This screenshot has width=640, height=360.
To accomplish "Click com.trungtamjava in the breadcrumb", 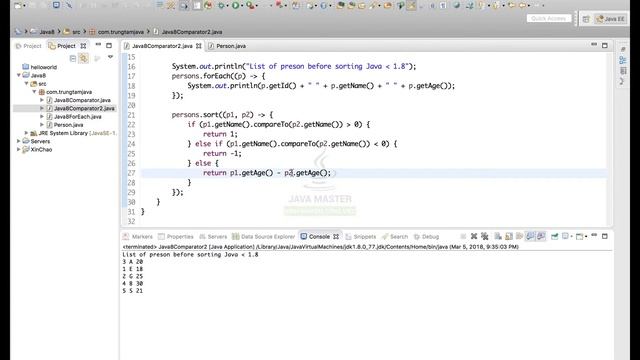I will [120, 31].
